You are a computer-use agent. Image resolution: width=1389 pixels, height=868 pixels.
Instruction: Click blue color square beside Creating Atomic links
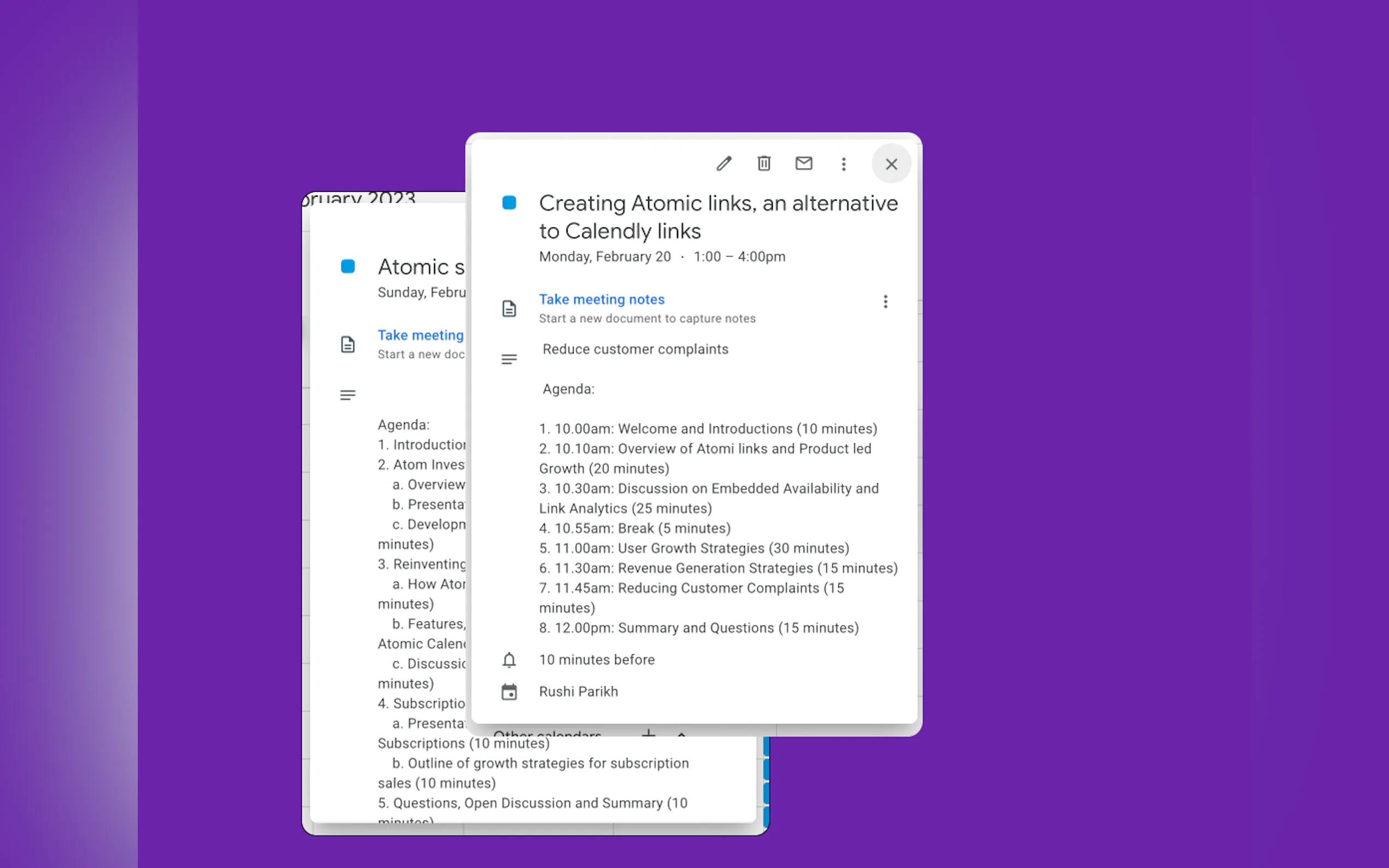click(x=509, y=203)
